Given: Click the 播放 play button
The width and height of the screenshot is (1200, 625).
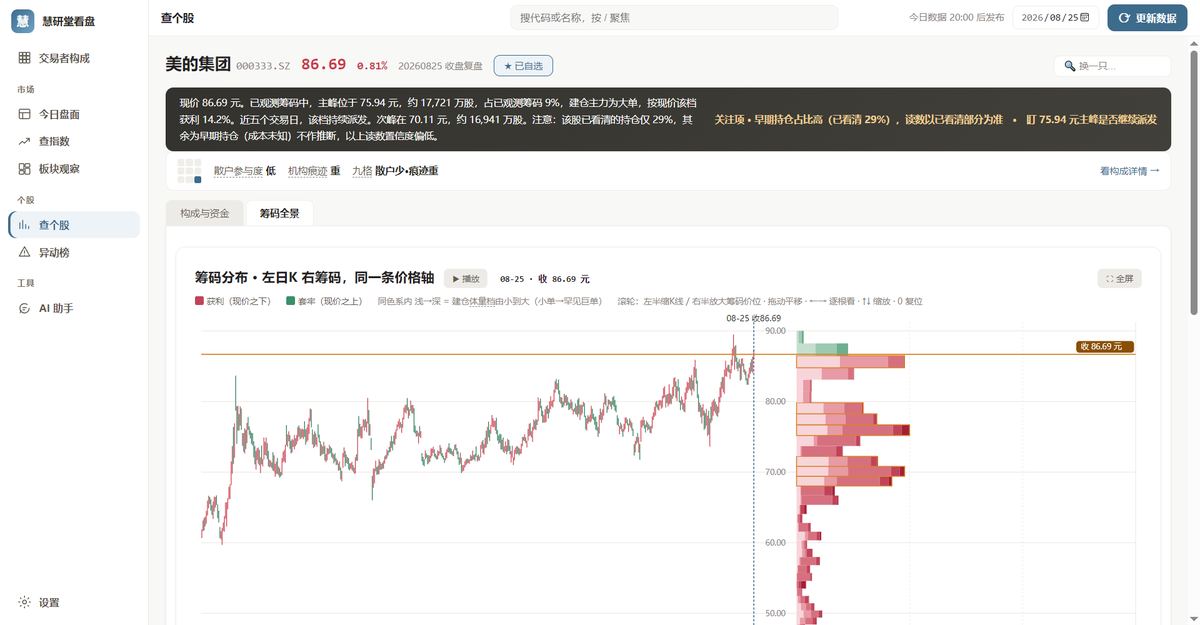Looking at the screenshot, I should coord(465,279).
